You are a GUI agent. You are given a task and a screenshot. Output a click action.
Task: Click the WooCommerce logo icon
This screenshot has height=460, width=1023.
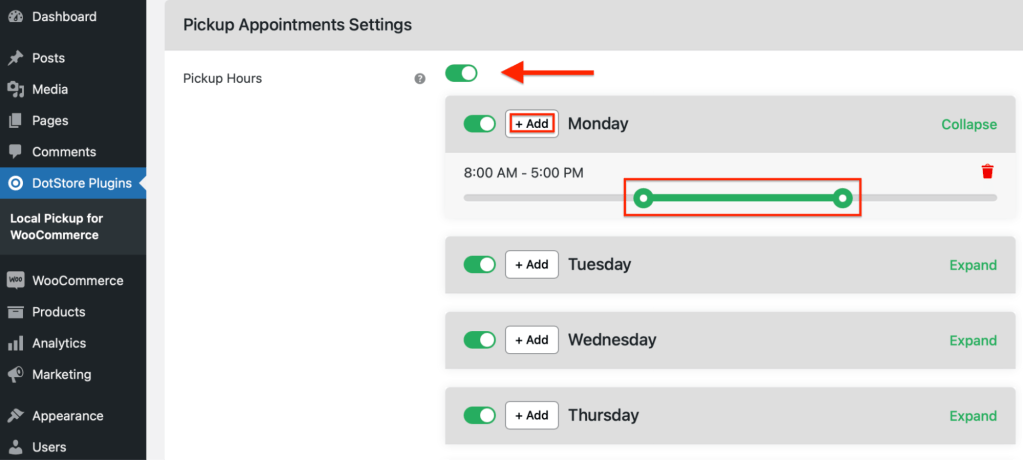click(15, 281)
